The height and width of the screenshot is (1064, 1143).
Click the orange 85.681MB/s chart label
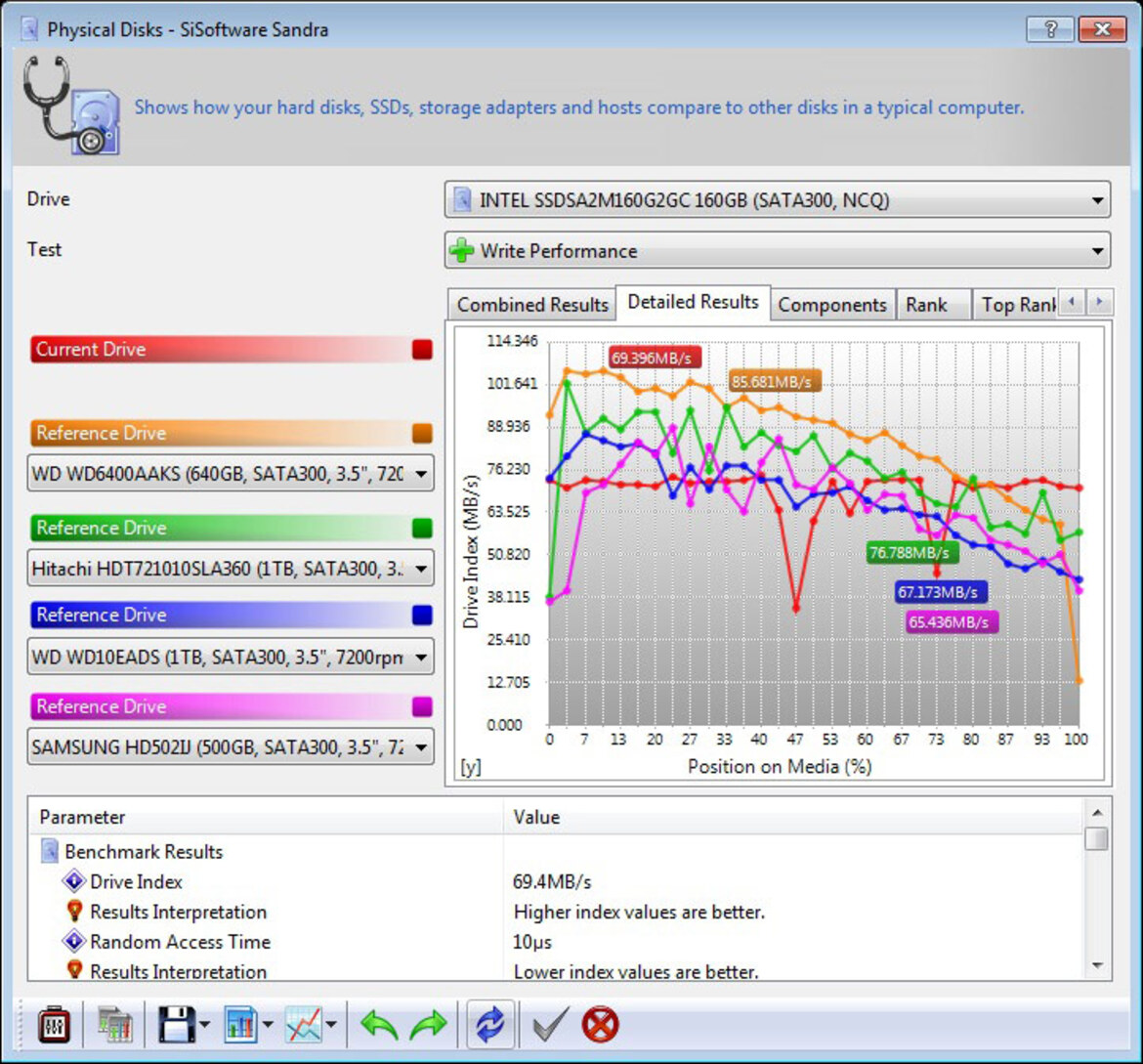click(774, 381)
